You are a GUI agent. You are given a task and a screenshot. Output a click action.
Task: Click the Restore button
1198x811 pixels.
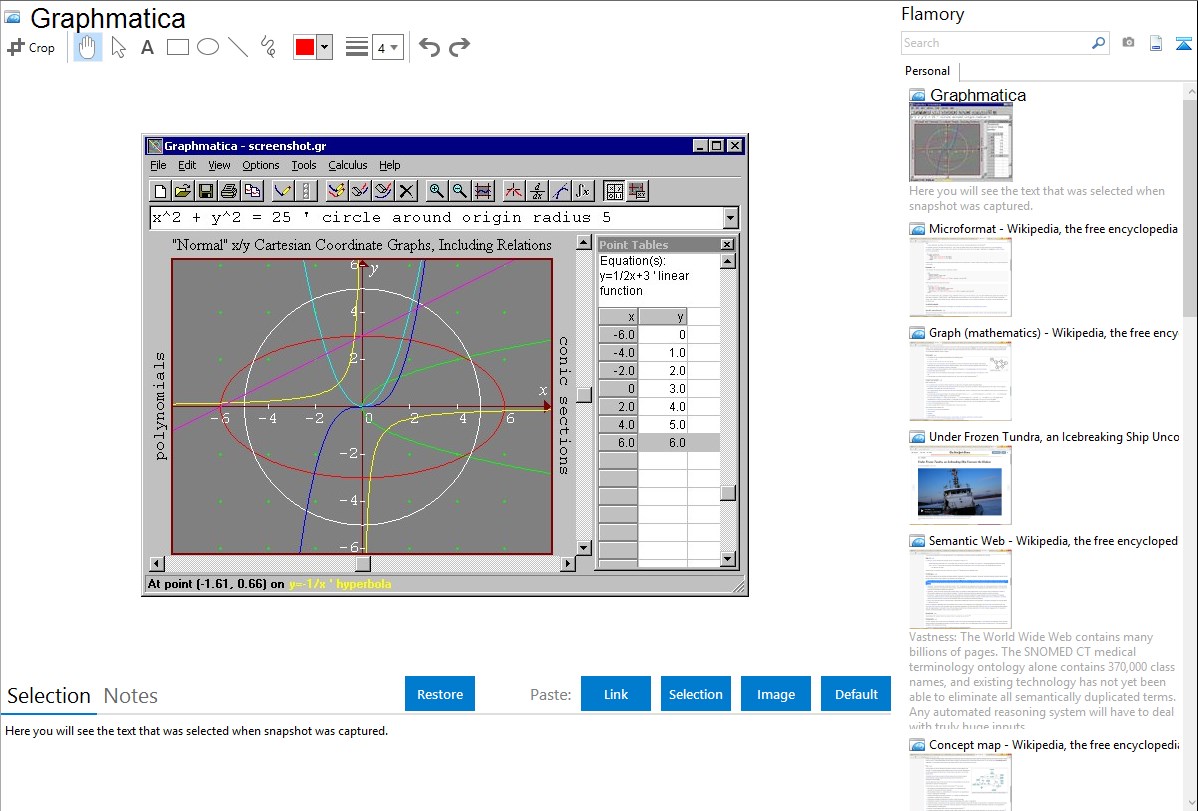click(x=440, y=694)
